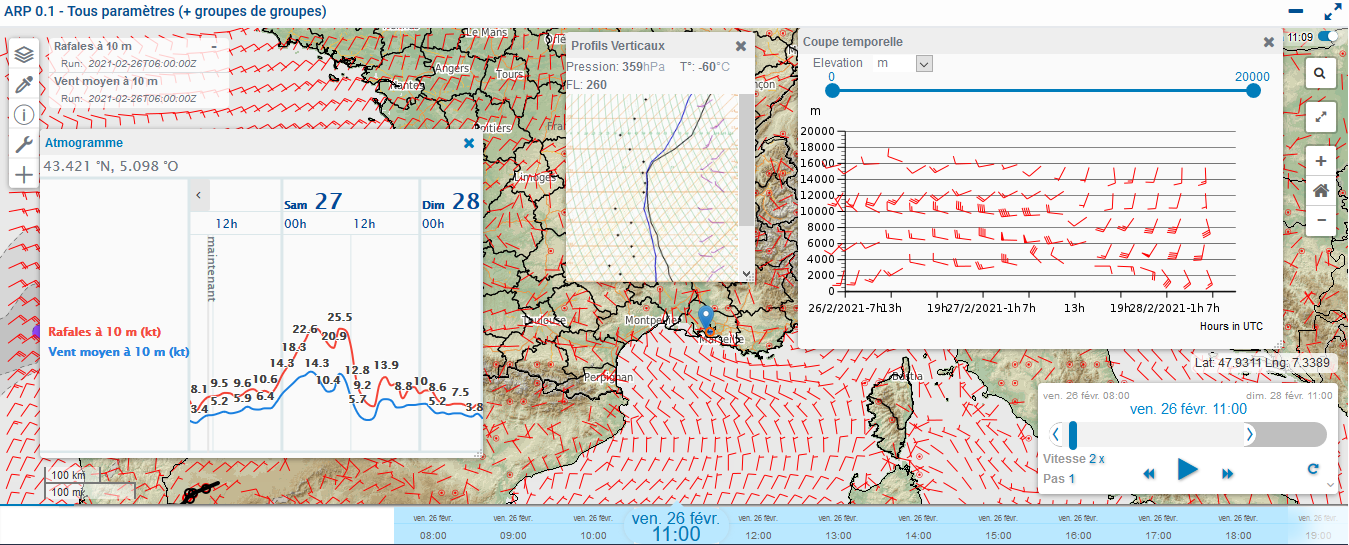Open the info tool in left toolbar

click(x=24, y=114)
